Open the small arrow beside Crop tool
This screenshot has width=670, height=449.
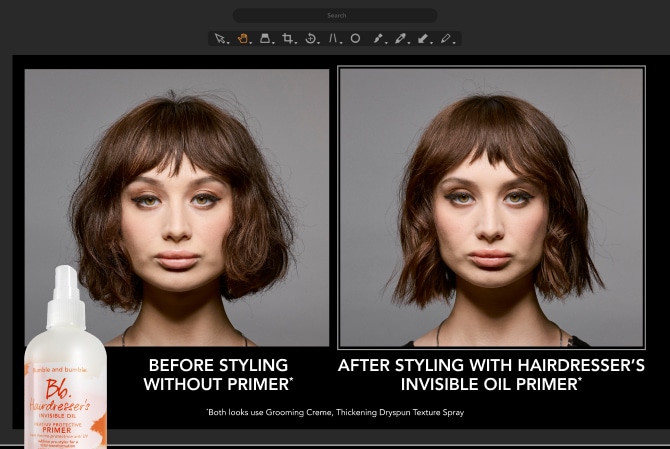tap(296, 42)
